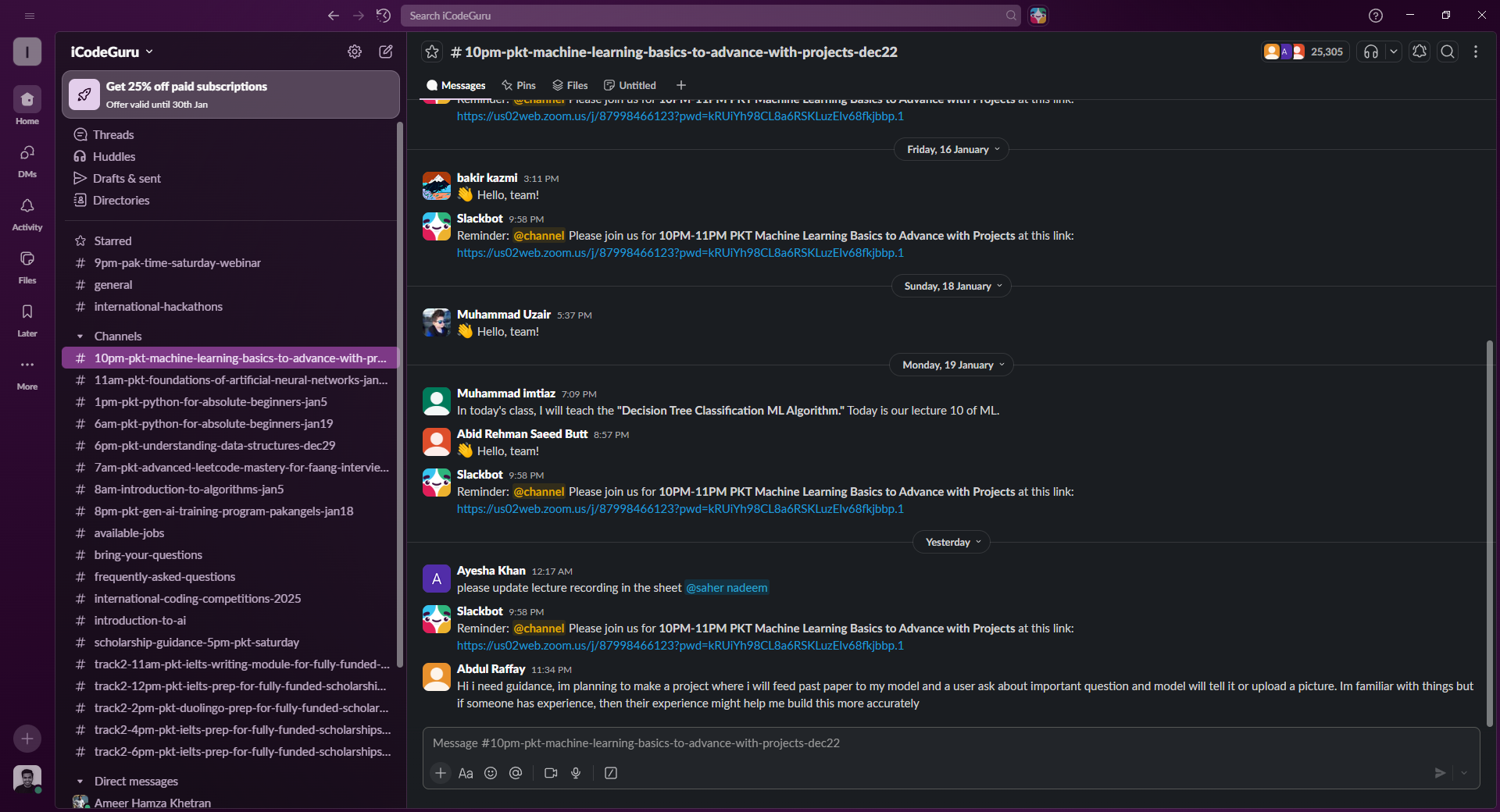Screen dimensions: 1500x812
Task: Record a video clip from the composer
Action: click(550, 773)
